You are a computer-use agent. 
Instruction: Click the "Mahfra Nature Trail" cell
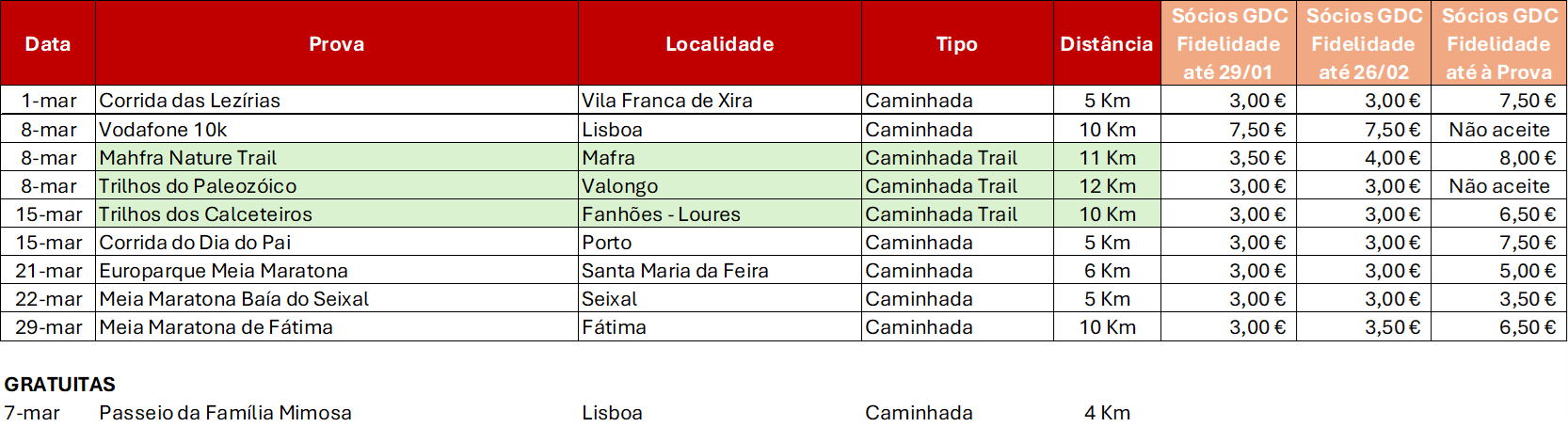[188, 158]
